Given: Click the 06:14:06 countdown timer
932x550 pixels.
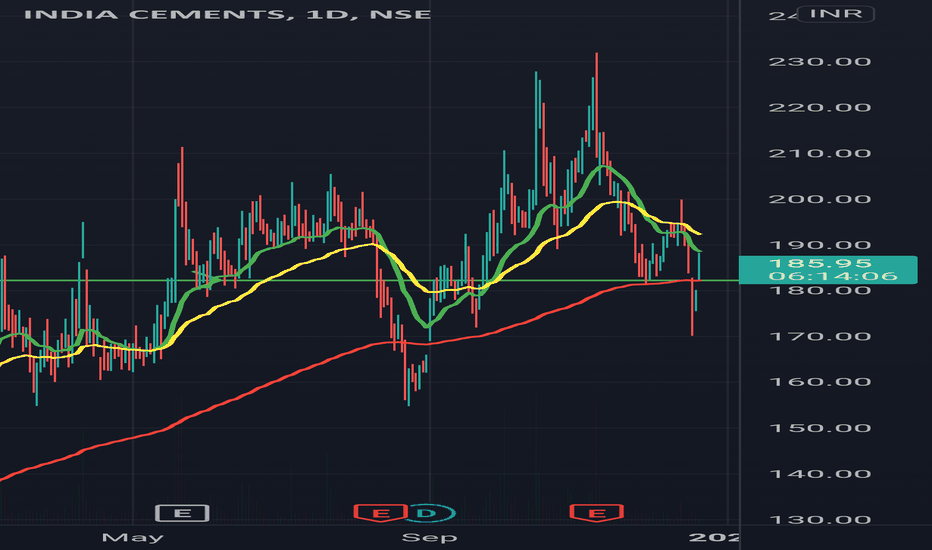Looking at the screenshot, I should [x=833, y=276].
